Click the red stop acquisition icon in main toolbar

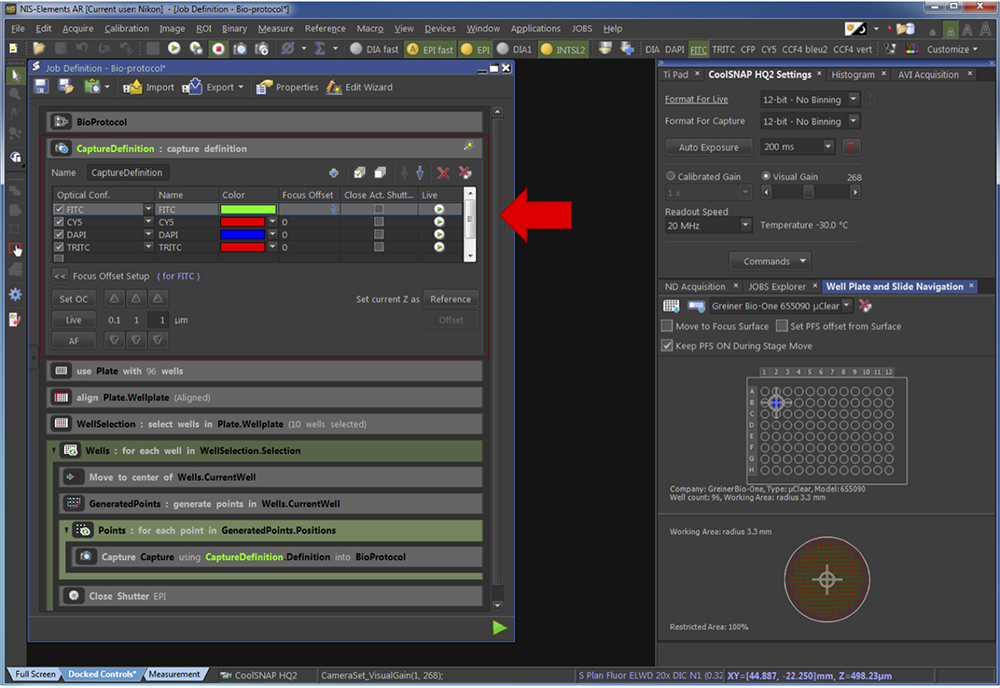point(218,48)
